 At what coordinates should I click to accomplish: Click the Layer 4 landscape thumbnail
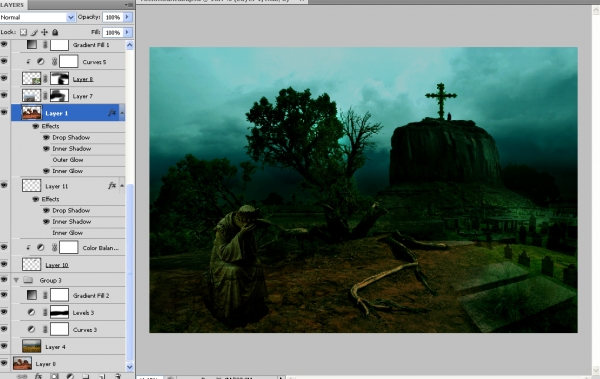(31, 346)
